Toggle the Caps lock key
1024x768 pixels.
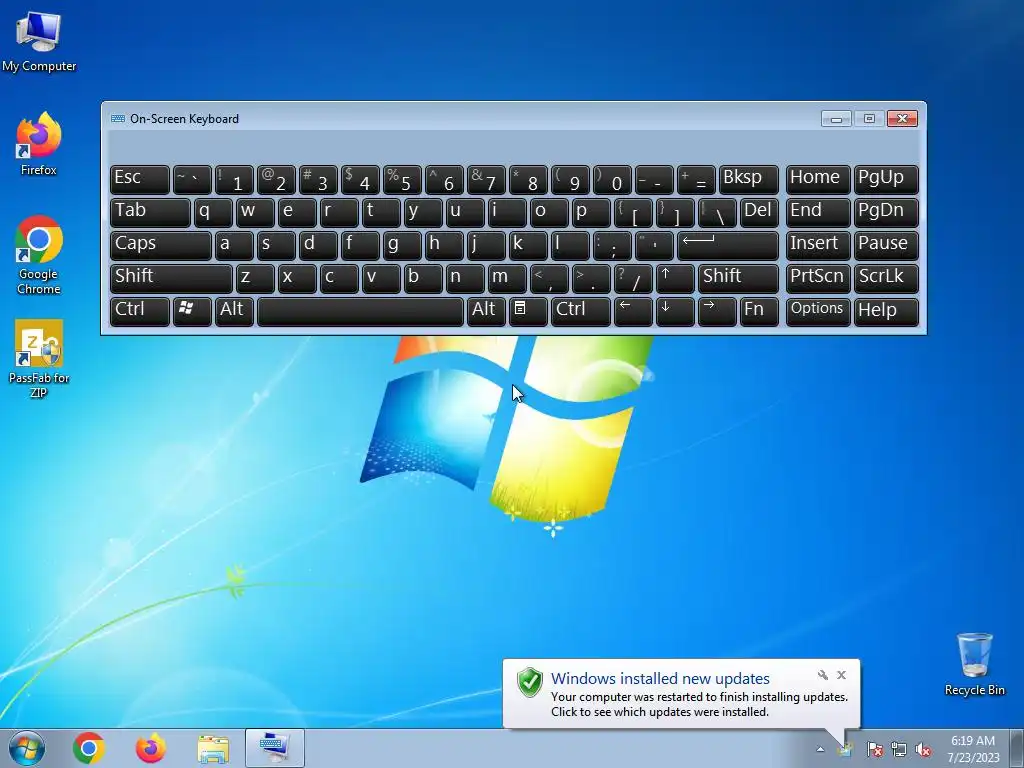(x=161, y=246)
